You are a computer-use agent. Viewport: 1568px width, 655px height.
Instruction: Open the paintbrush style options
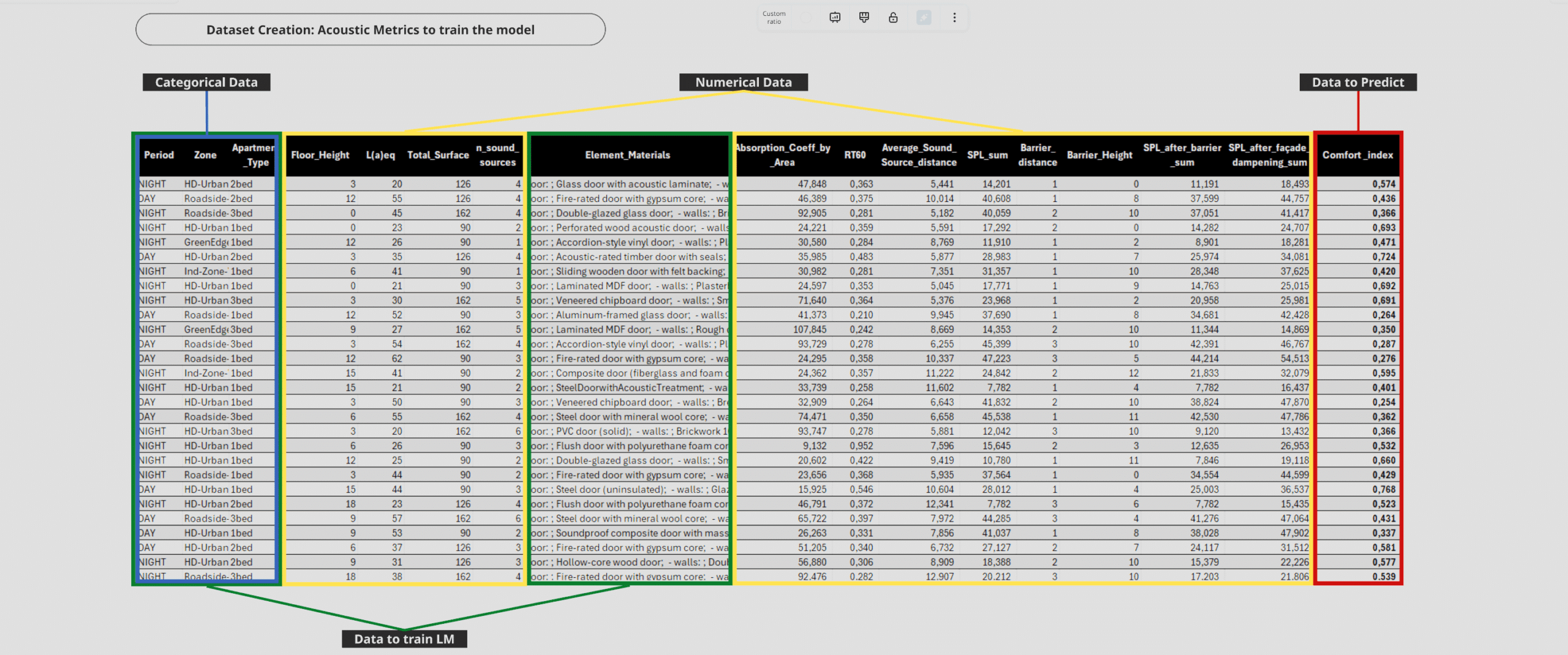point(864,18)
